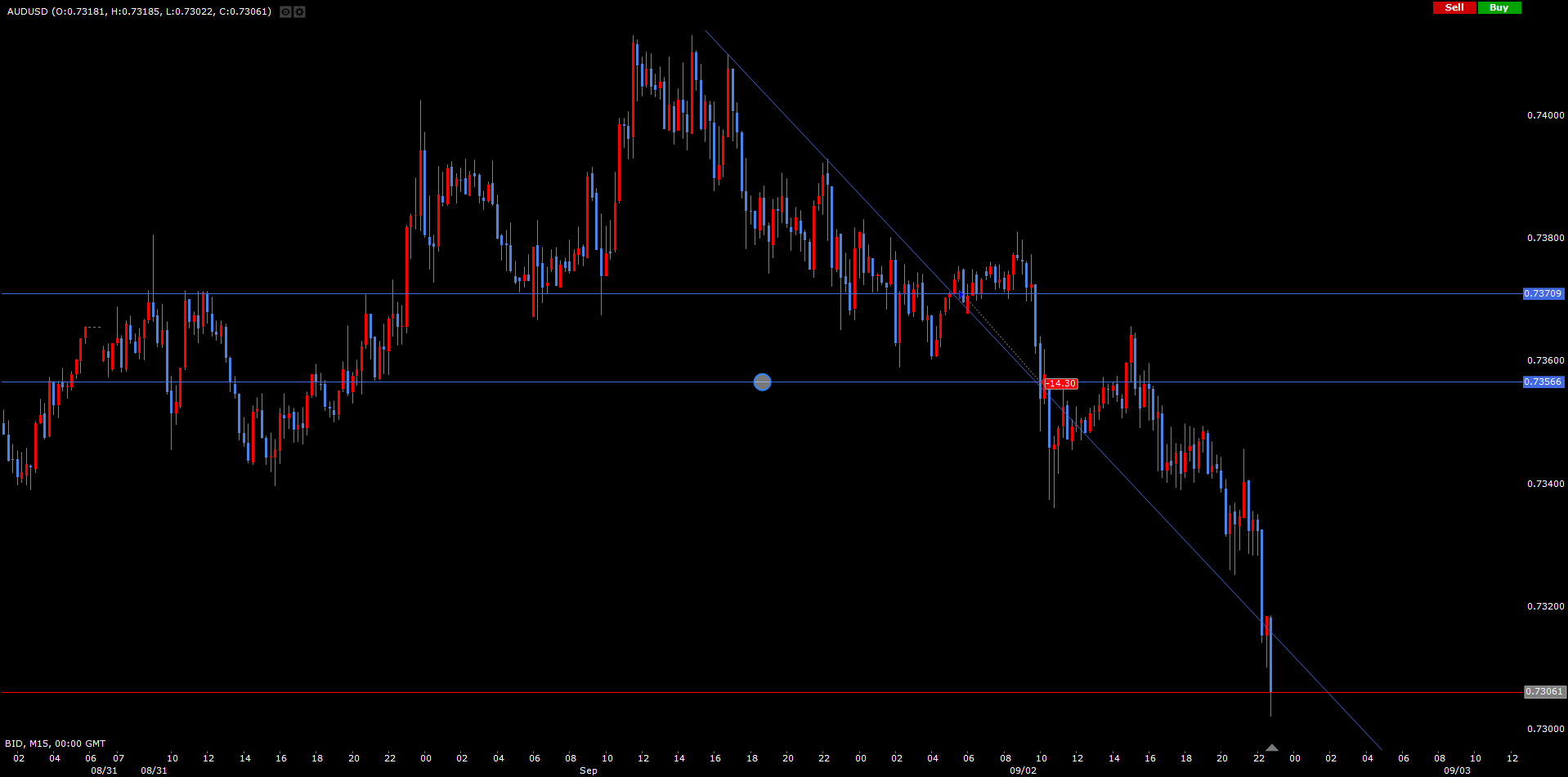Click the red Sell button
Image resolution: width=1568 pixels, height=777 pixels.
1454,7
